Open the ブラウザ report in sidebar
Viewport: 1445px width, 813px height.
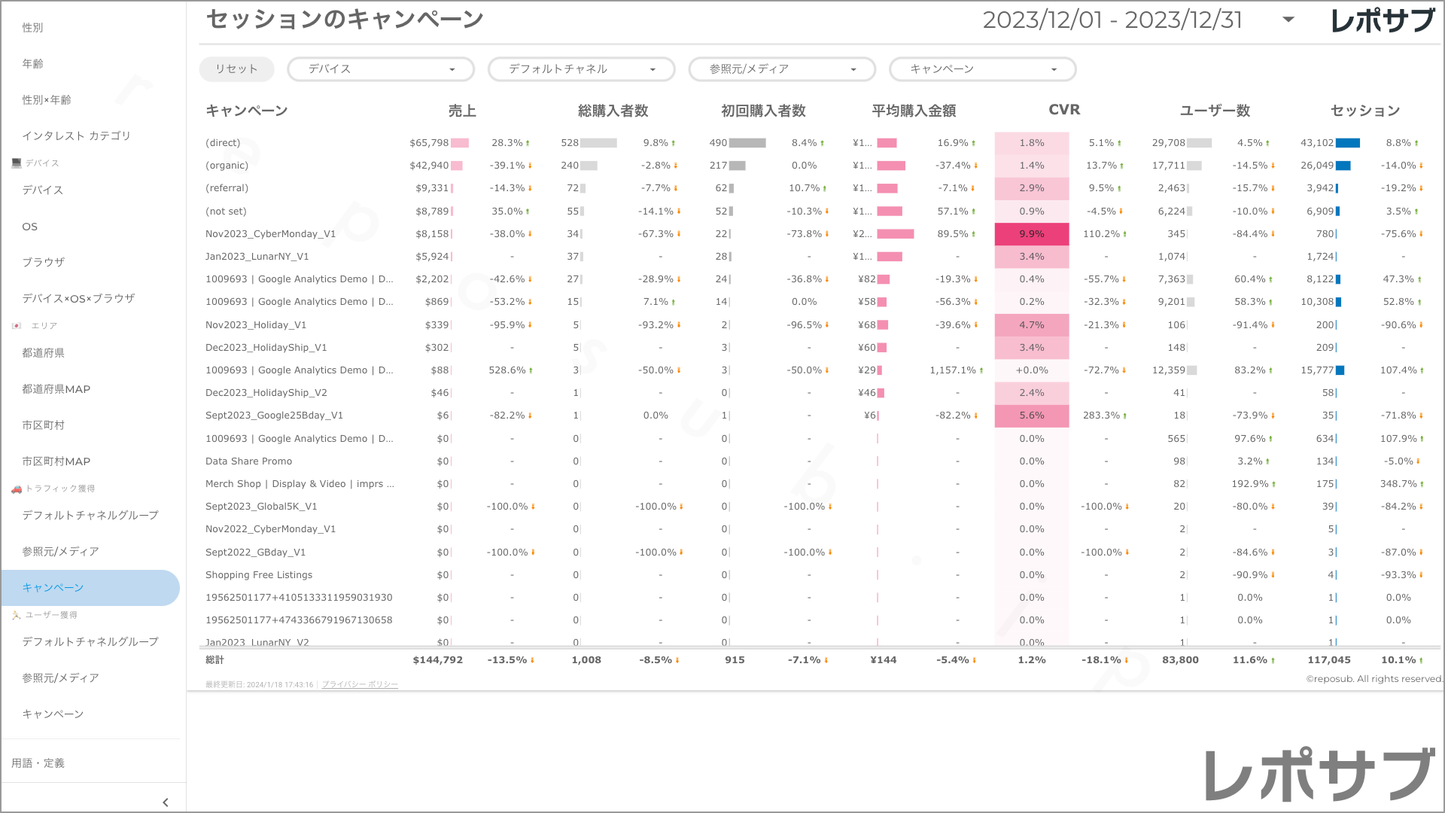pos(43,262)
